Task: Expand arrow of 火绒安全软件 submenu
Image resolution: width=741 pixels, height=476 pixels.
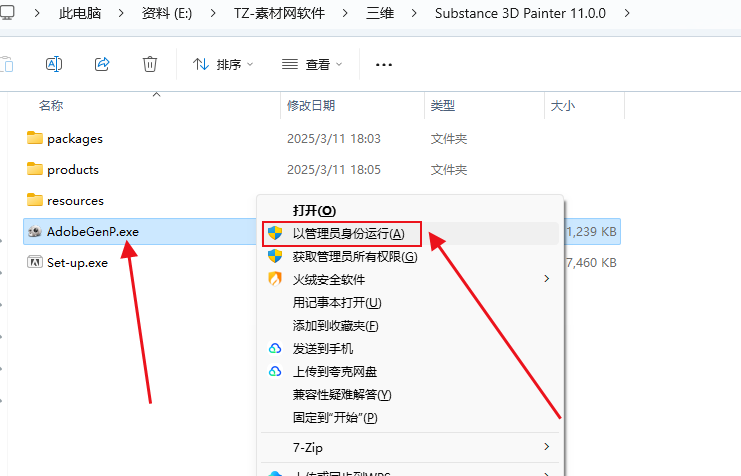Action: [547, 279]
